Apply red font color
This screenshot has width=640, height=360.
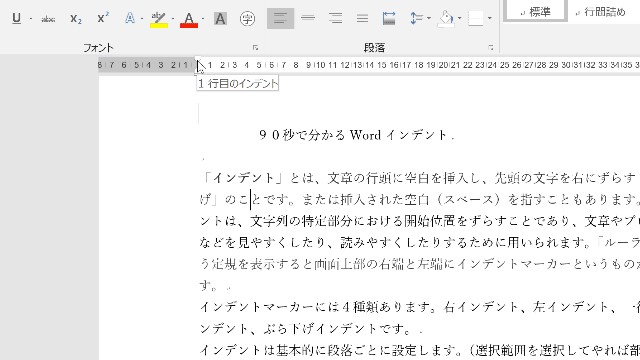pyautogui.click(x=189, y=19)
